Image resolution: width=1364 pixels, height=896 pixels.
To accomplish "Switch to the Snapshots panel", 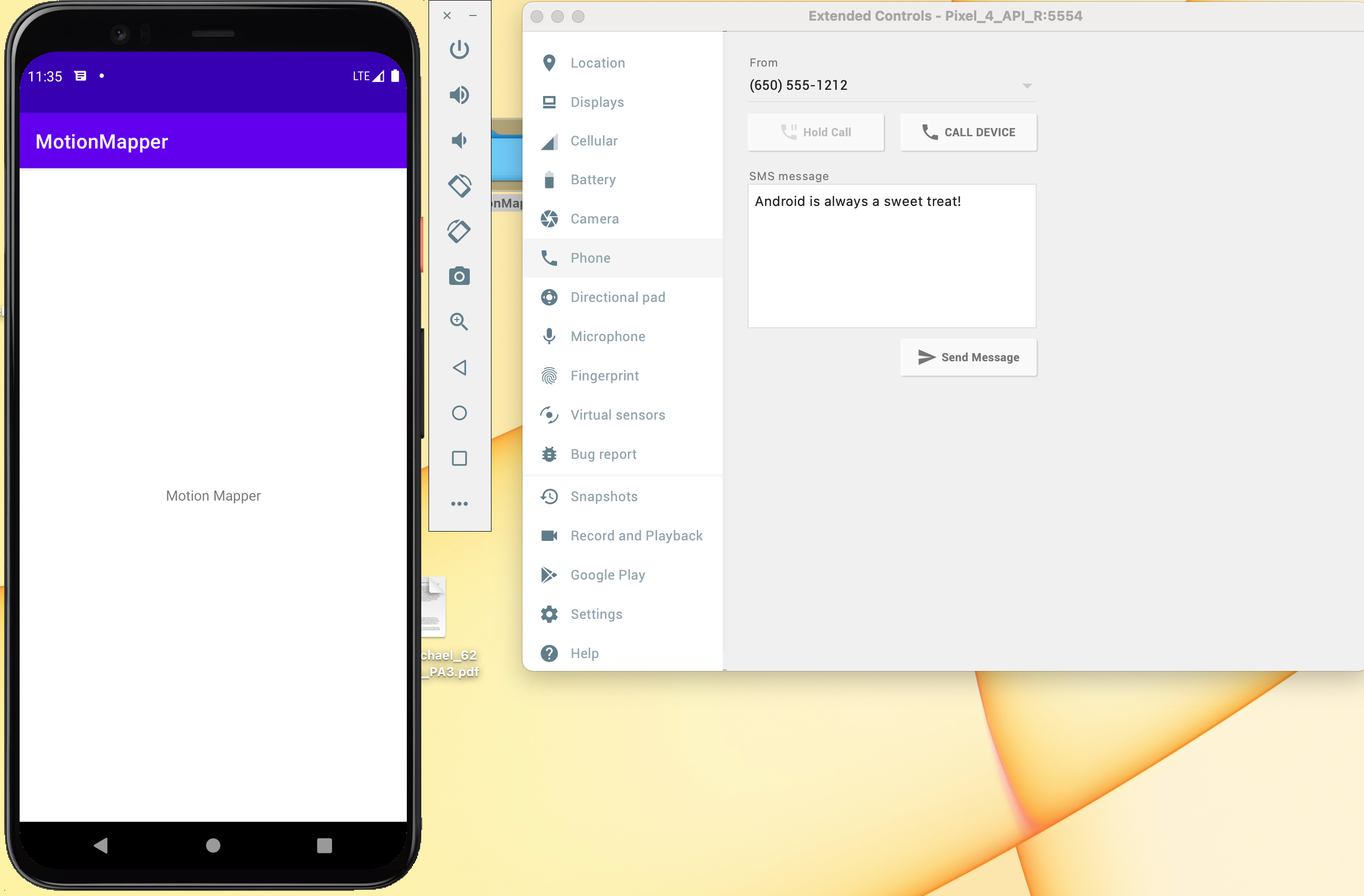I will click(x=604, y=497).
